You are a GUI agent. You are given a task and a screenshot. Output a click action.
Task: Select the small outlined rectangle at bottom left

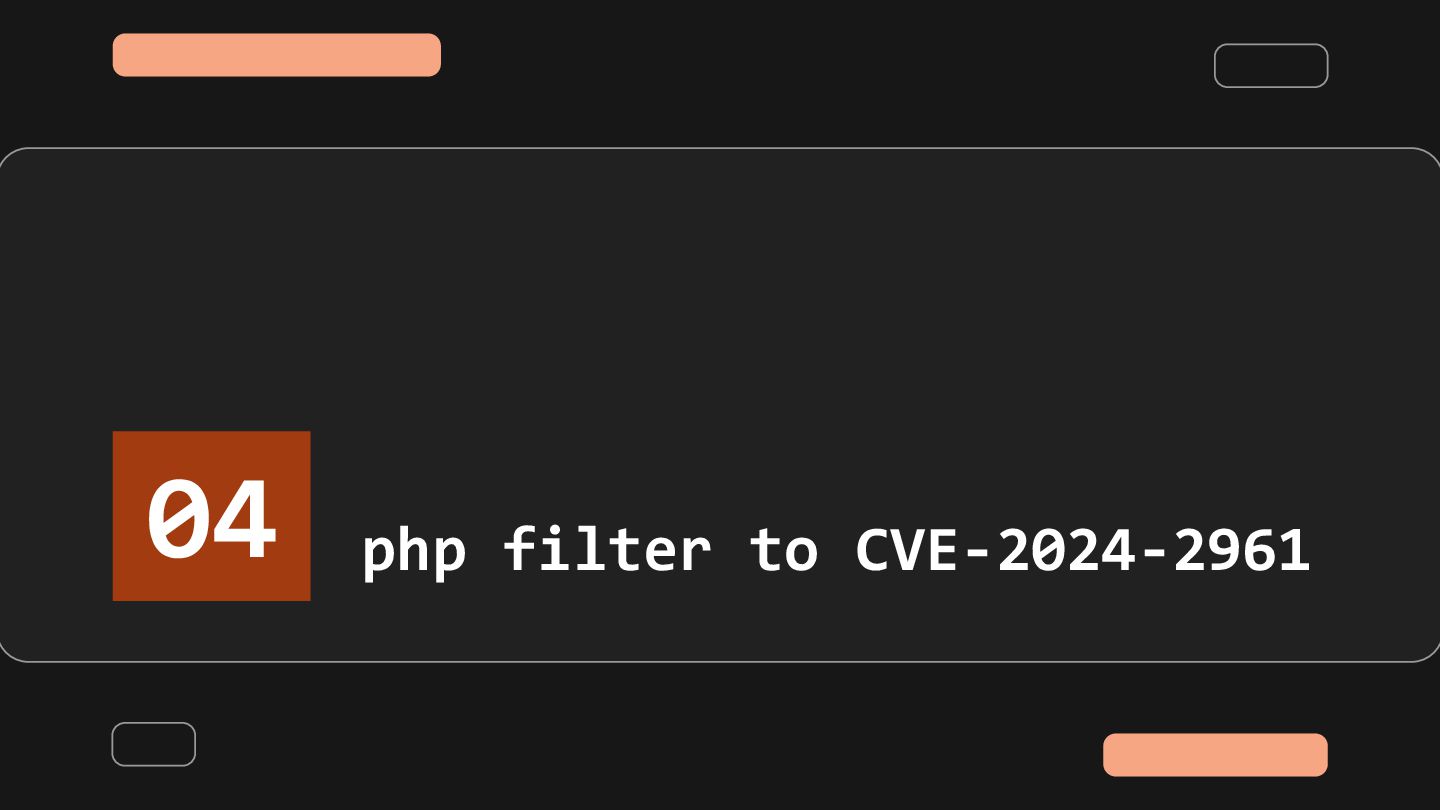(x=153, y=744)
